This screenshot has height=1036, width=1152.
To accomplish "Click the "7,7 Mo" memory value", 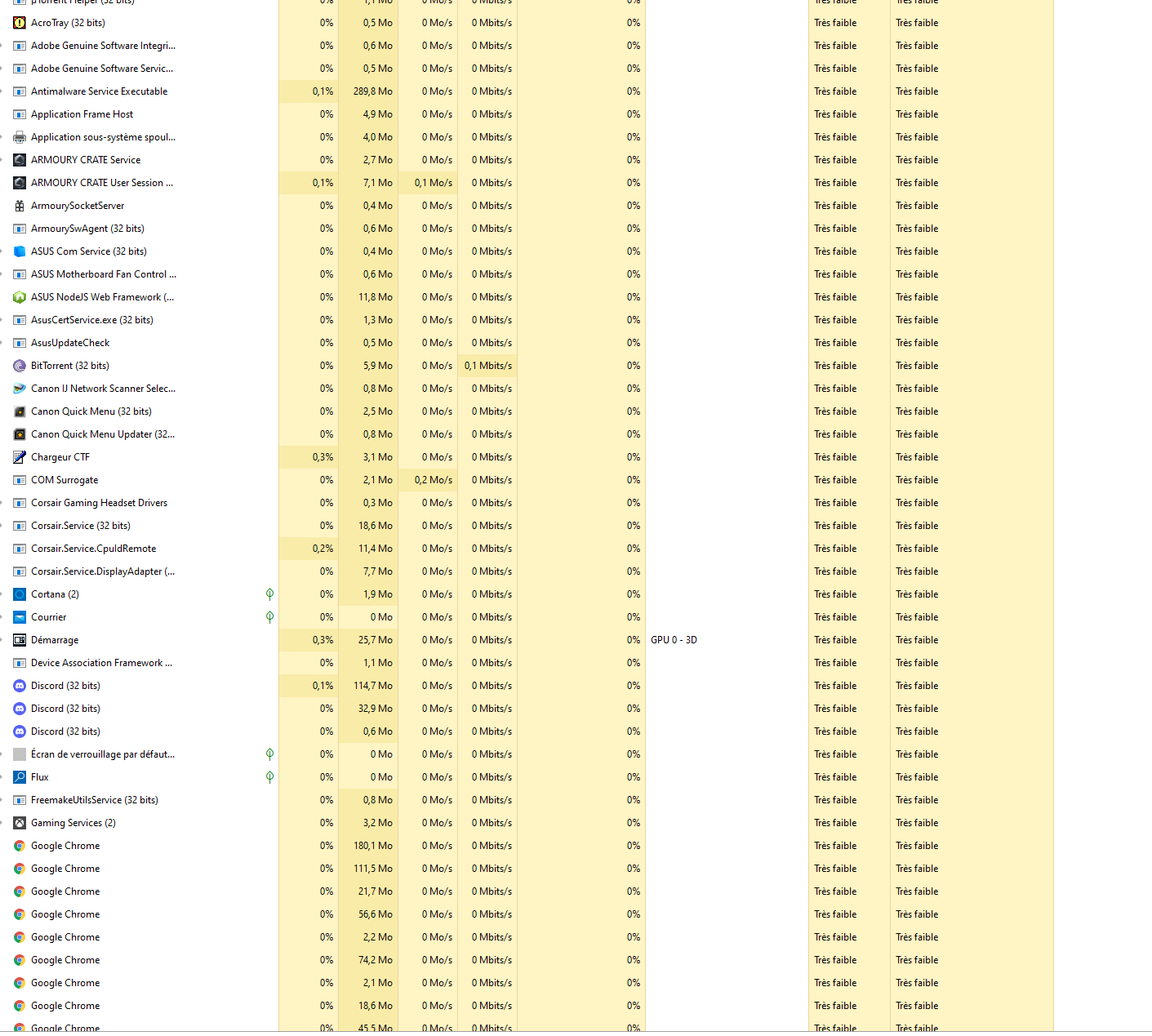I will coord(378,571).
